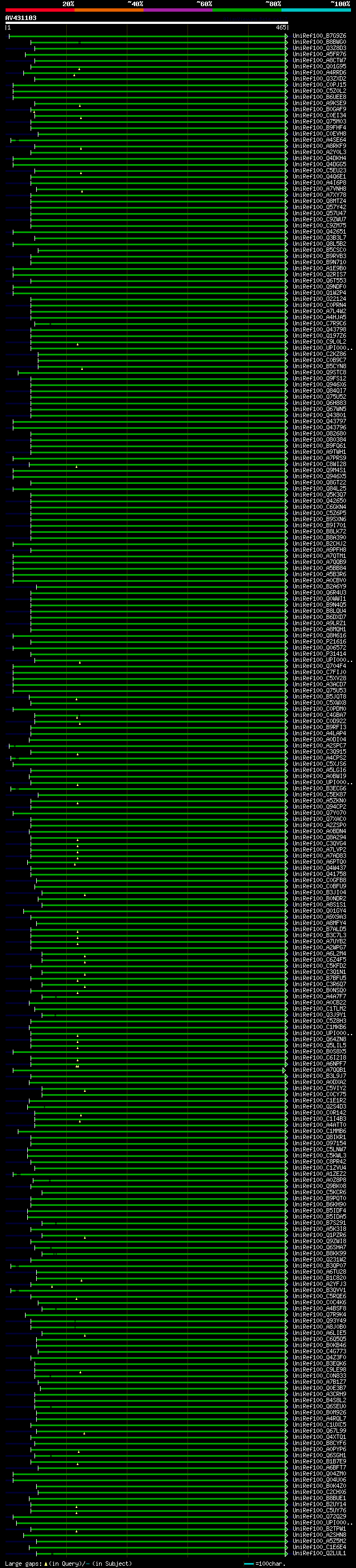
Task: Select hit label UniRef100_B9RFI3
Action: point(319,728)
